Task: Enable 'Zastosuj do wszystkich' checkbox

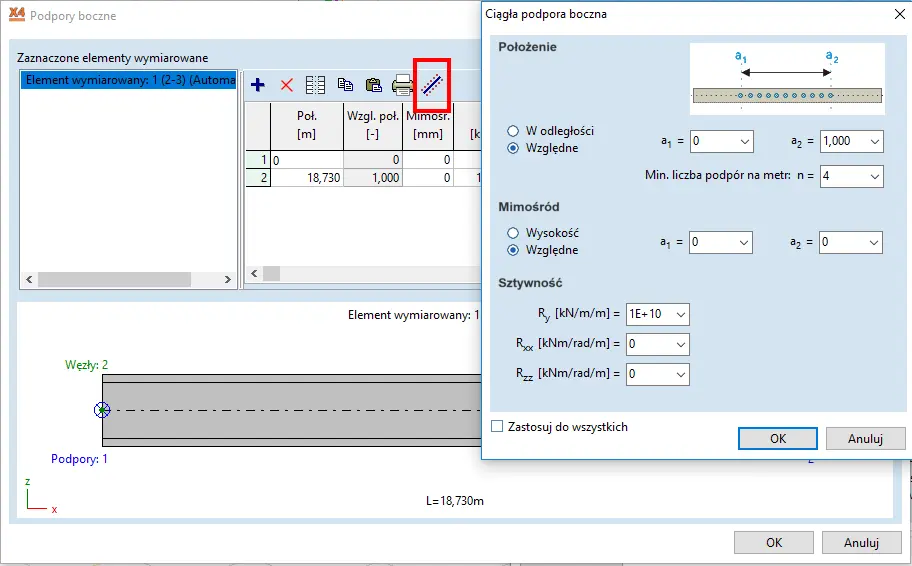Action: click(x=497, y=427)
